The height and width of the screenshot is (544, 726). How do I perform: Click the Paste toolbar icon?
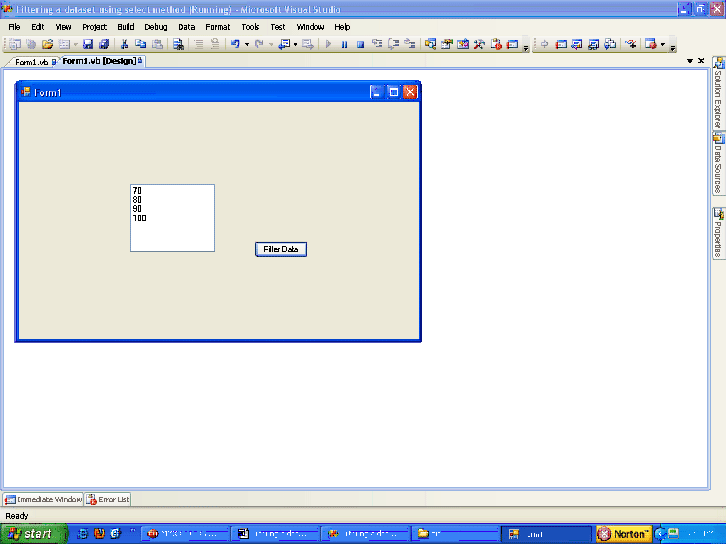pos(157,44)
